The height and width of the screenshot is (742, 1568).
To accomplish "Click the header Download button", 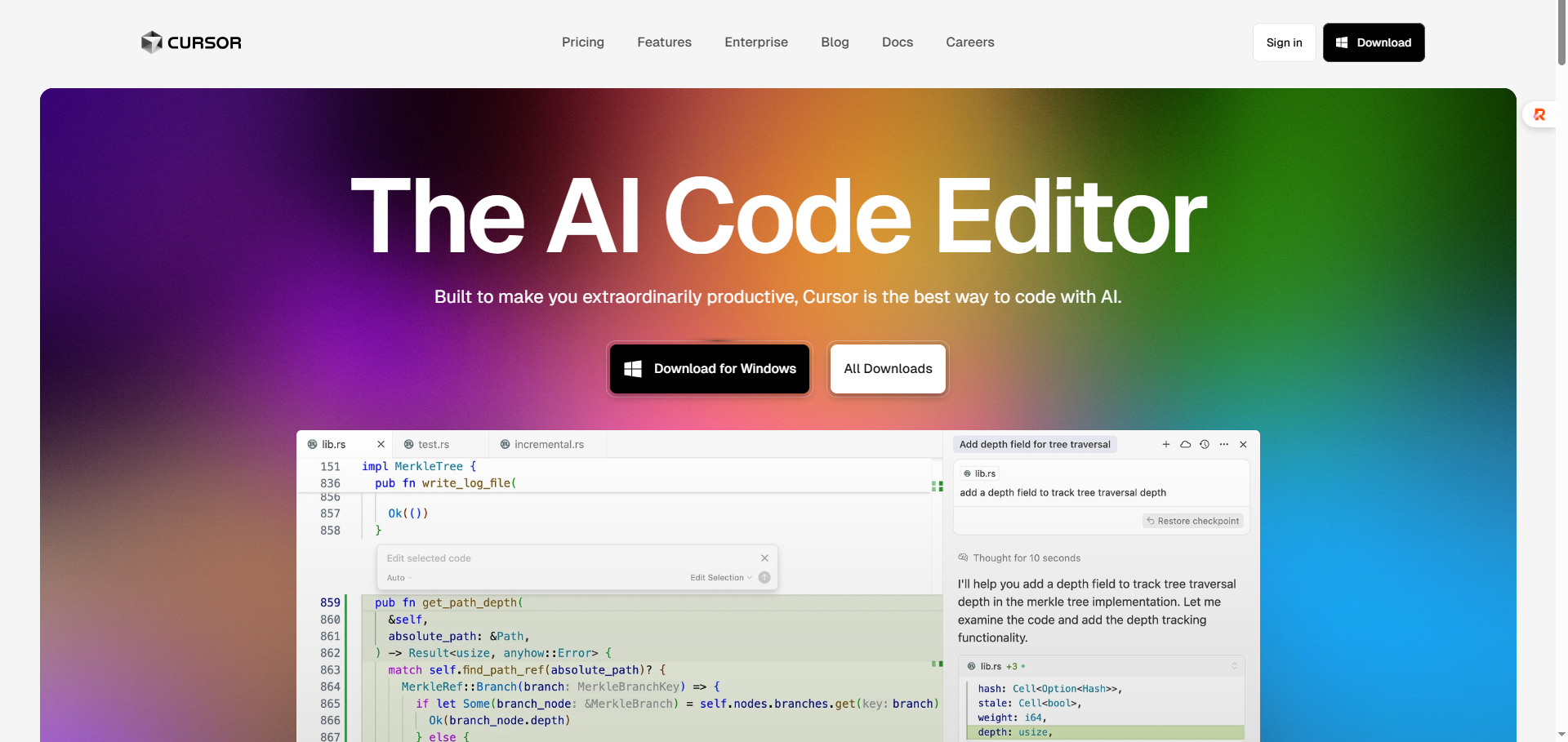I will pyautogui.click(x=1374, y=42).
